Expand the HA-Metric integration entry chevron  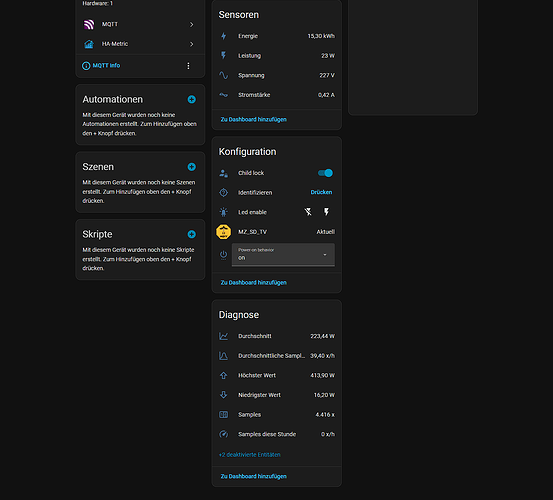click(192, 44)
